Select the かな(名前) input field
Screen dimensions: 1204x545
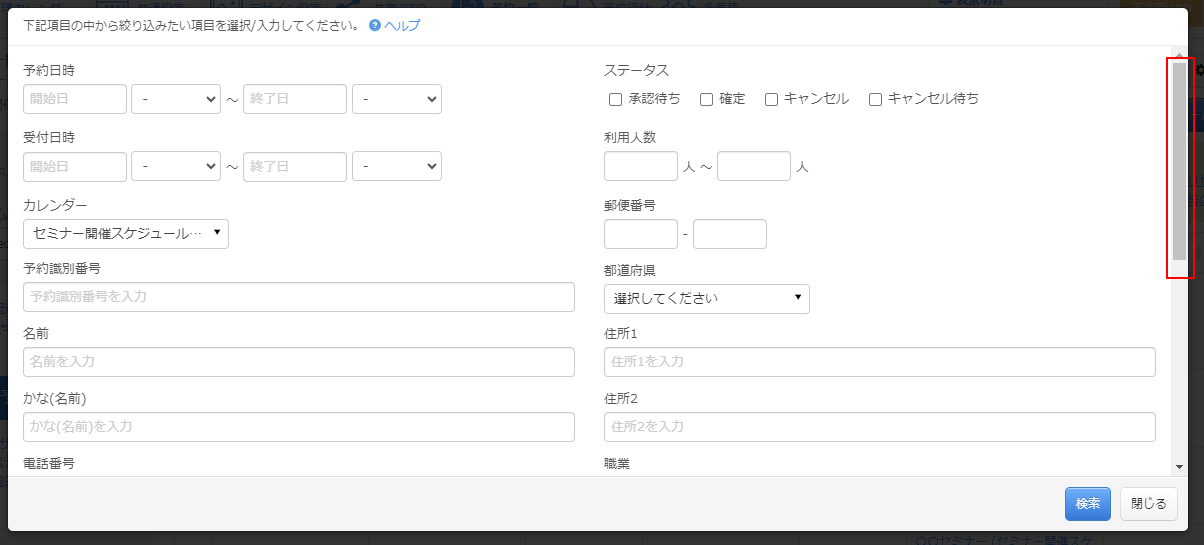tap(298, 427)
